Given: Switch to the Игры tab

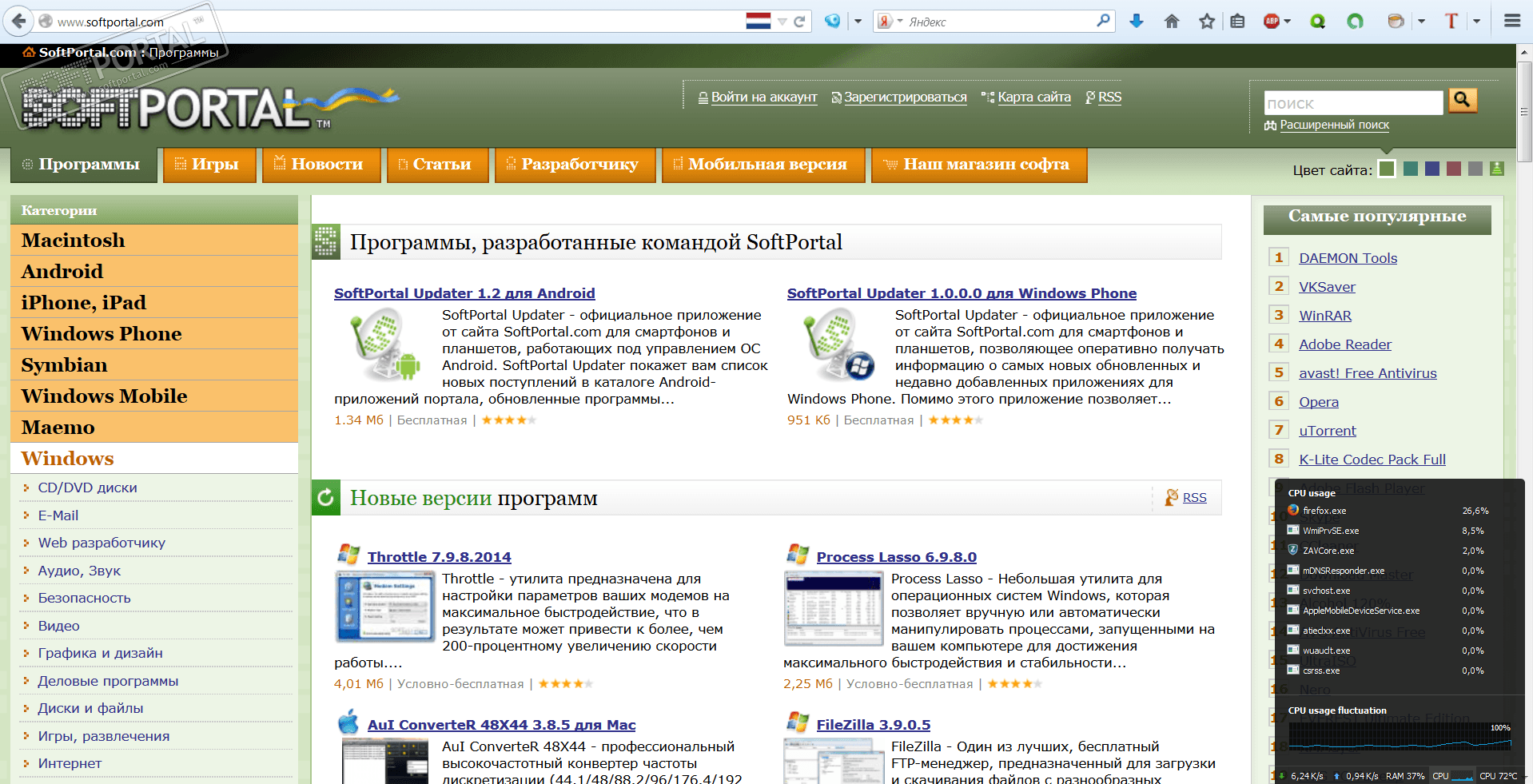Looking at the screenshot, I should (x=209, y=165).
